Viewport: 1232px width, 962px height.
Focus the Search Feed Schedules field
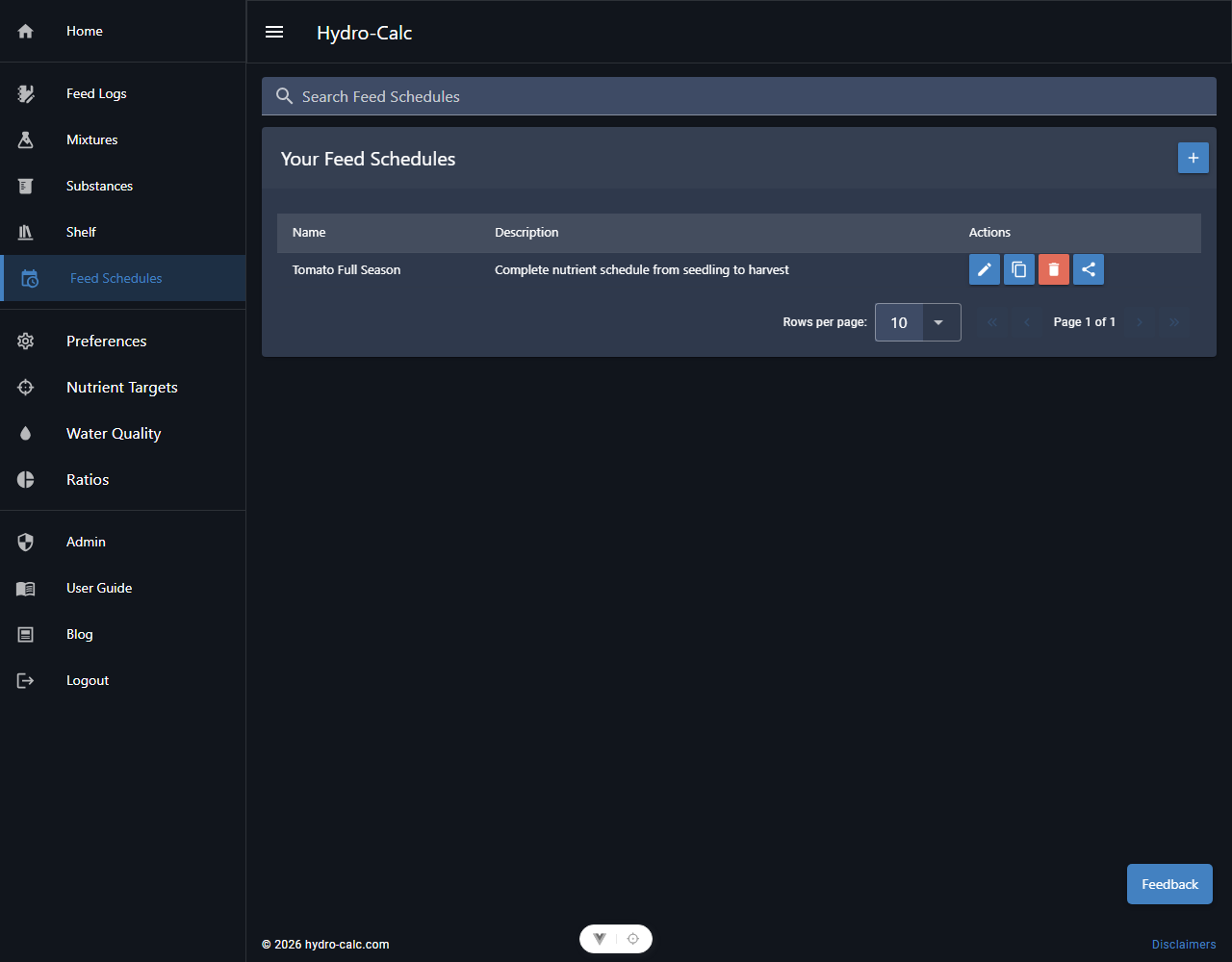[739, 96]
